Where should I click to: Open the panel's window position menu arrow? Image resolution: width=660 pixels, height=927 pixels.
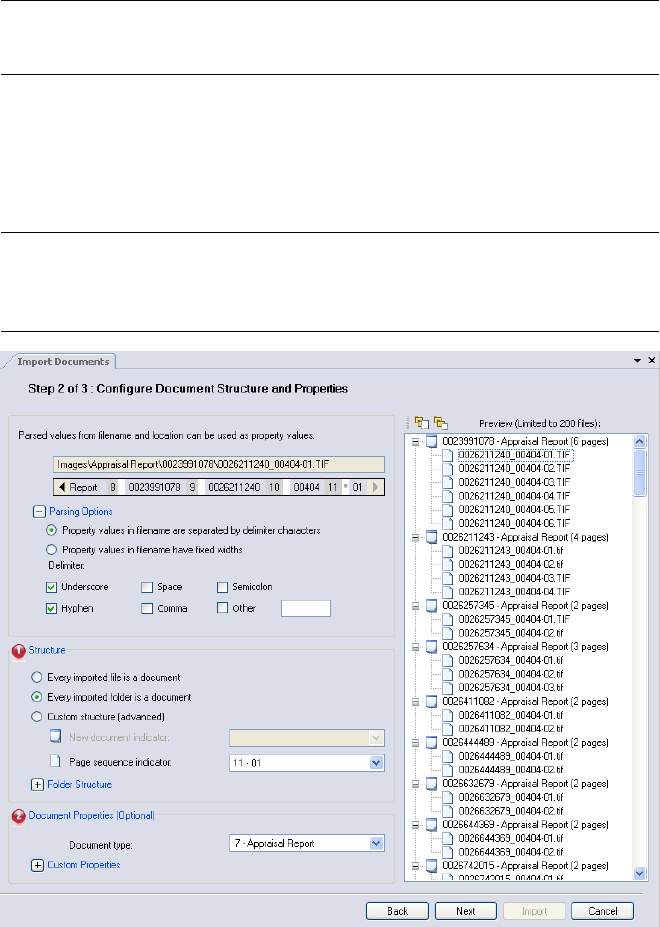pyautogui.click(x=638, y=360)
